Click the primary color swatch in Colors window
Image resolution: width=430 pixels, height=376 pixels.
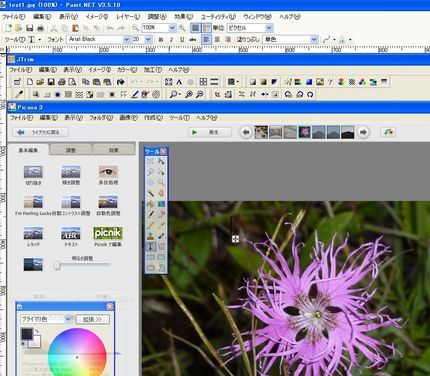pos(27,334)
